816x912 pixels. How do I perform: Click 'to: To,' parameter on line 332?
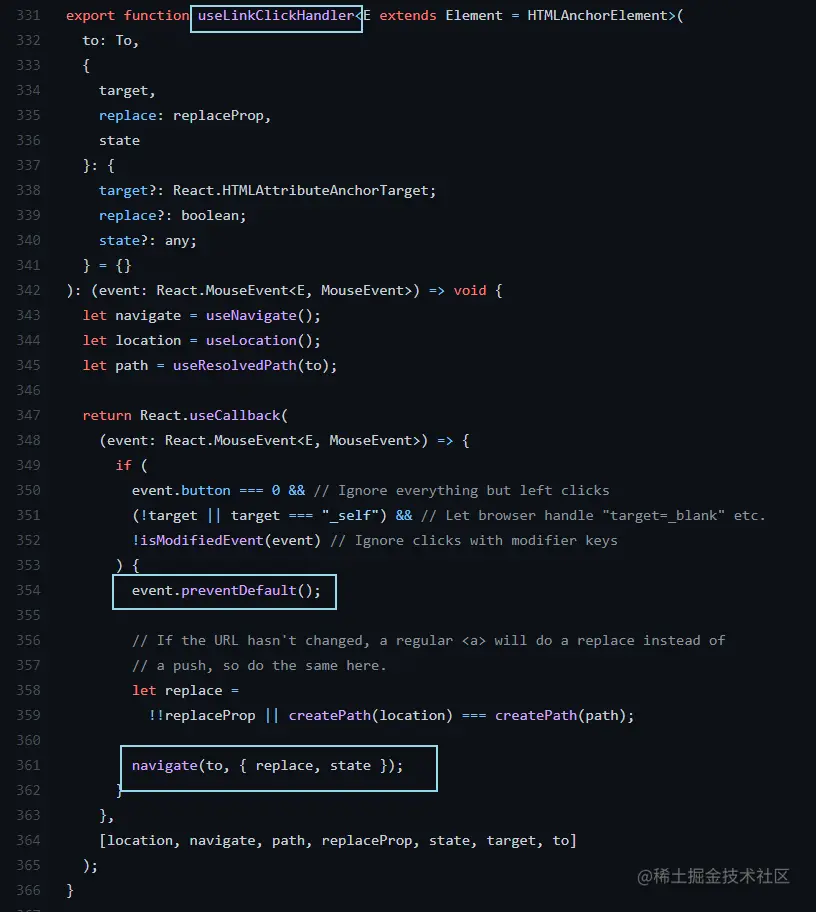coord(111,41)
